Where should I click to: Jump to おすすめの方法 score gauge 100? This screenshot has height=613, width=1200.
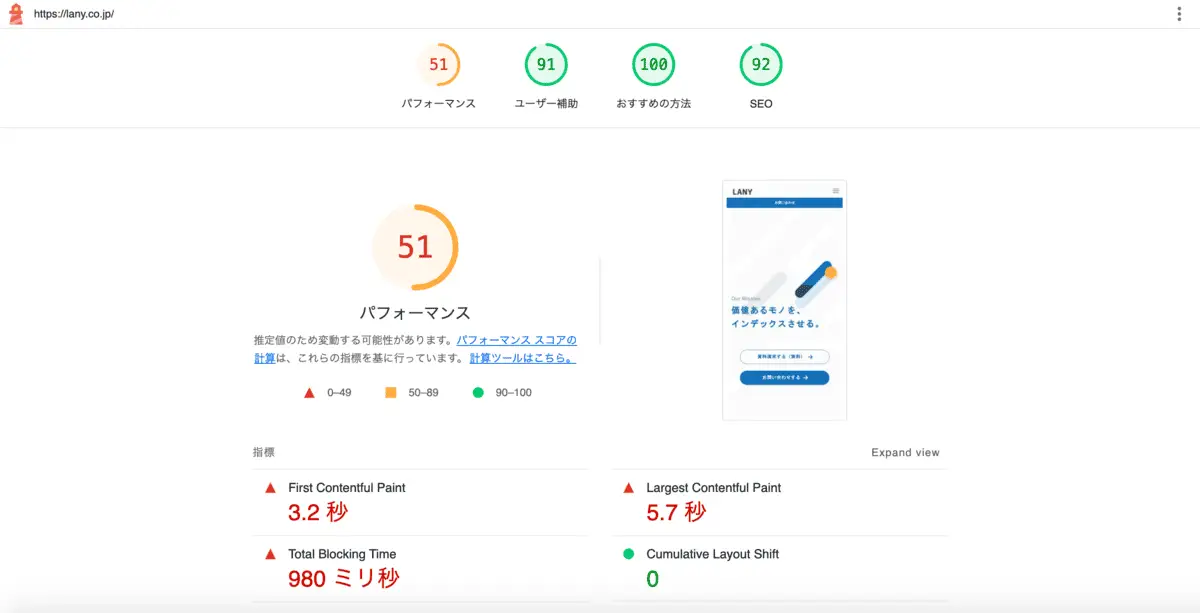coord(653,65)
